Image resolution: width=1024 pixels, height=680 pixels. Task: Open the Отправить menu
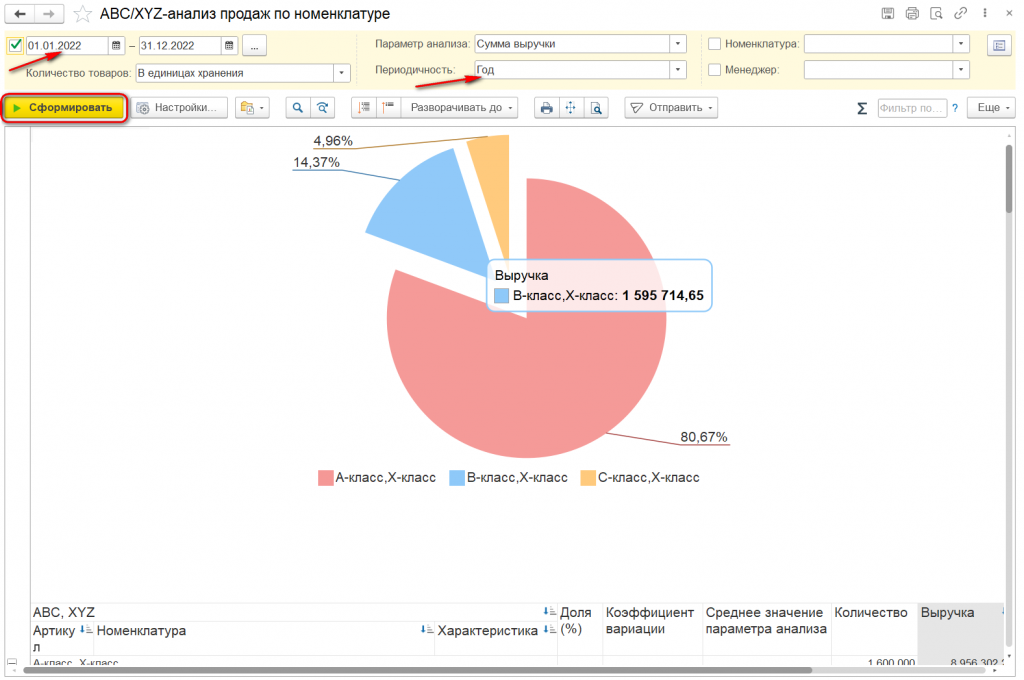pos(671,108)
